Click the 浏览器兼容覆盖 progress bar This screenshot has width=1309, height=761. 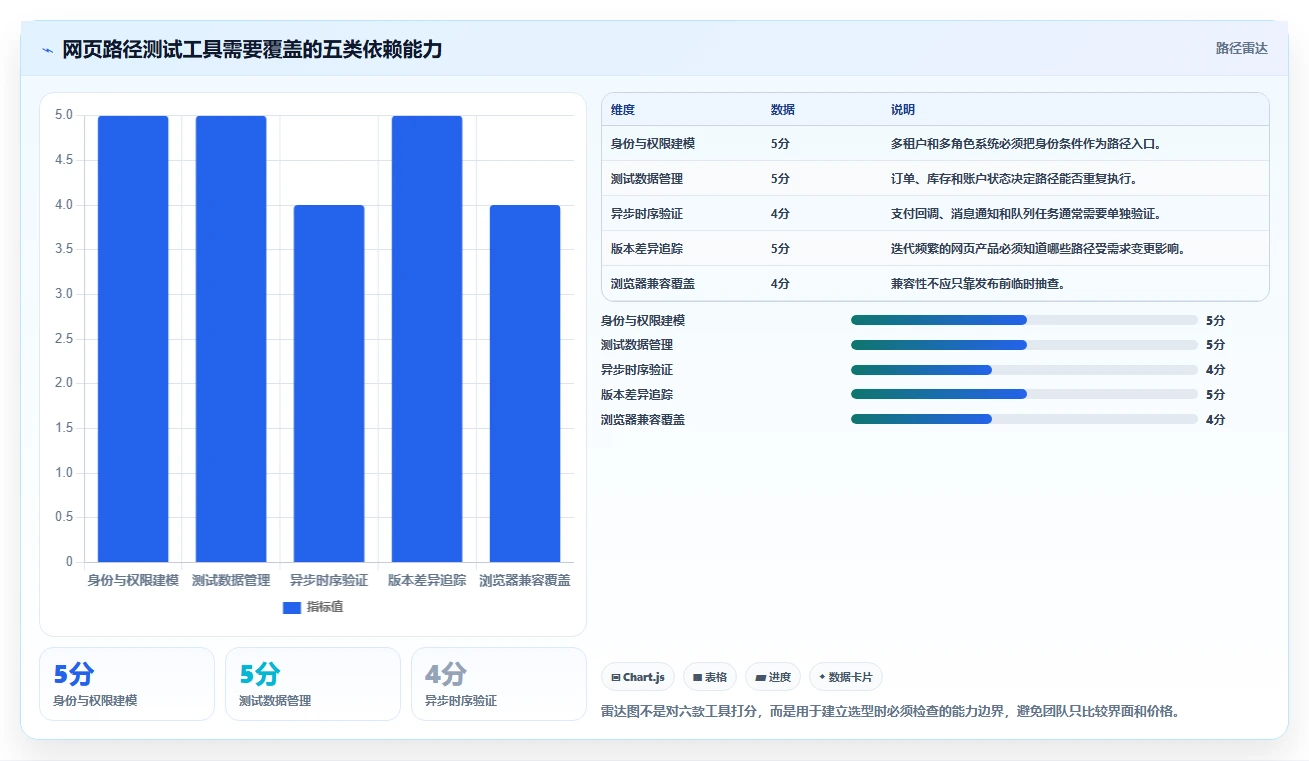coord(1024,419)
